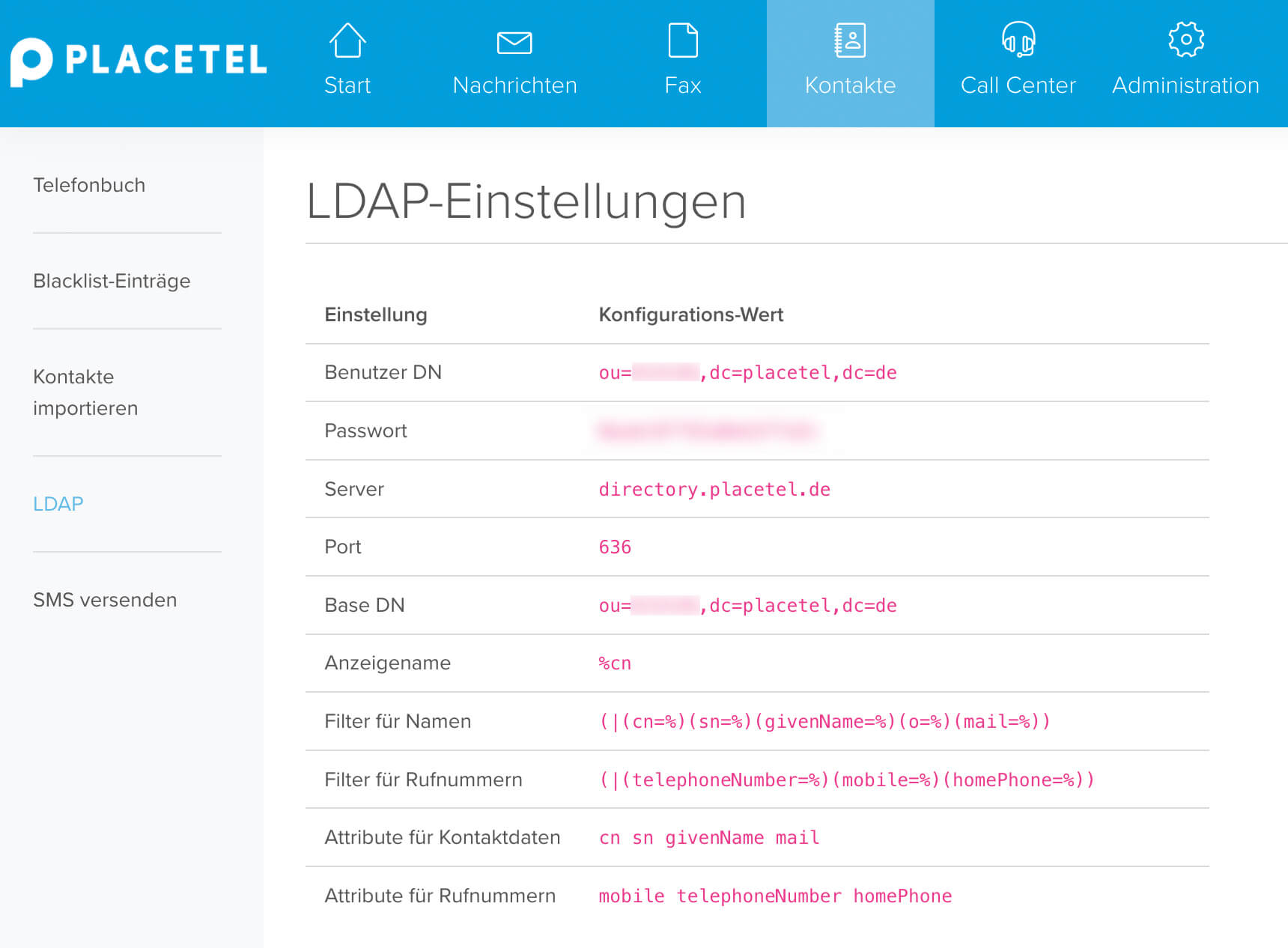Viewport: 1288px width, 948px height.
Task: Open the Telefonbuch sidebar entry
Action: 89,185
